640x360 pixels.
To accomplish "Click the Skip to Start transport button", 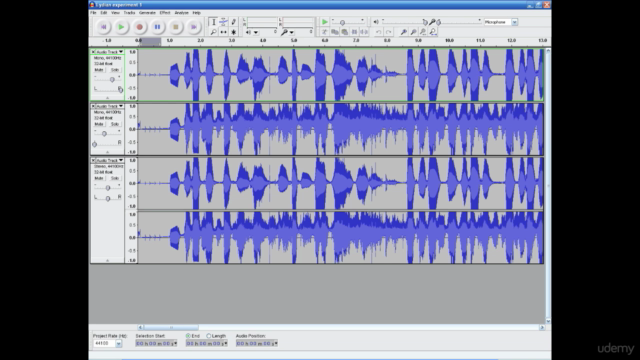I will (103, 27).
